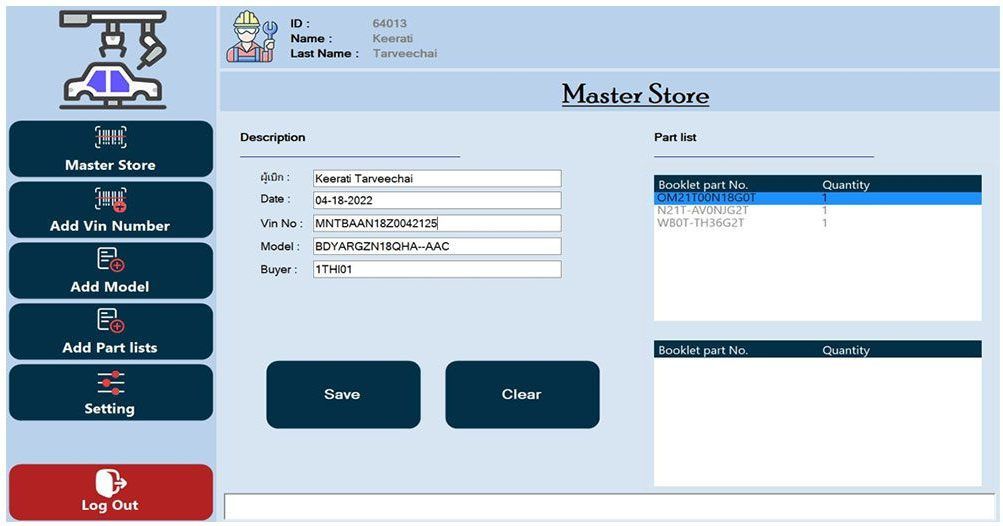Click the Add Model document-plus icon
This screenshot has width=1003, height=526.
[x=111, y=260]
